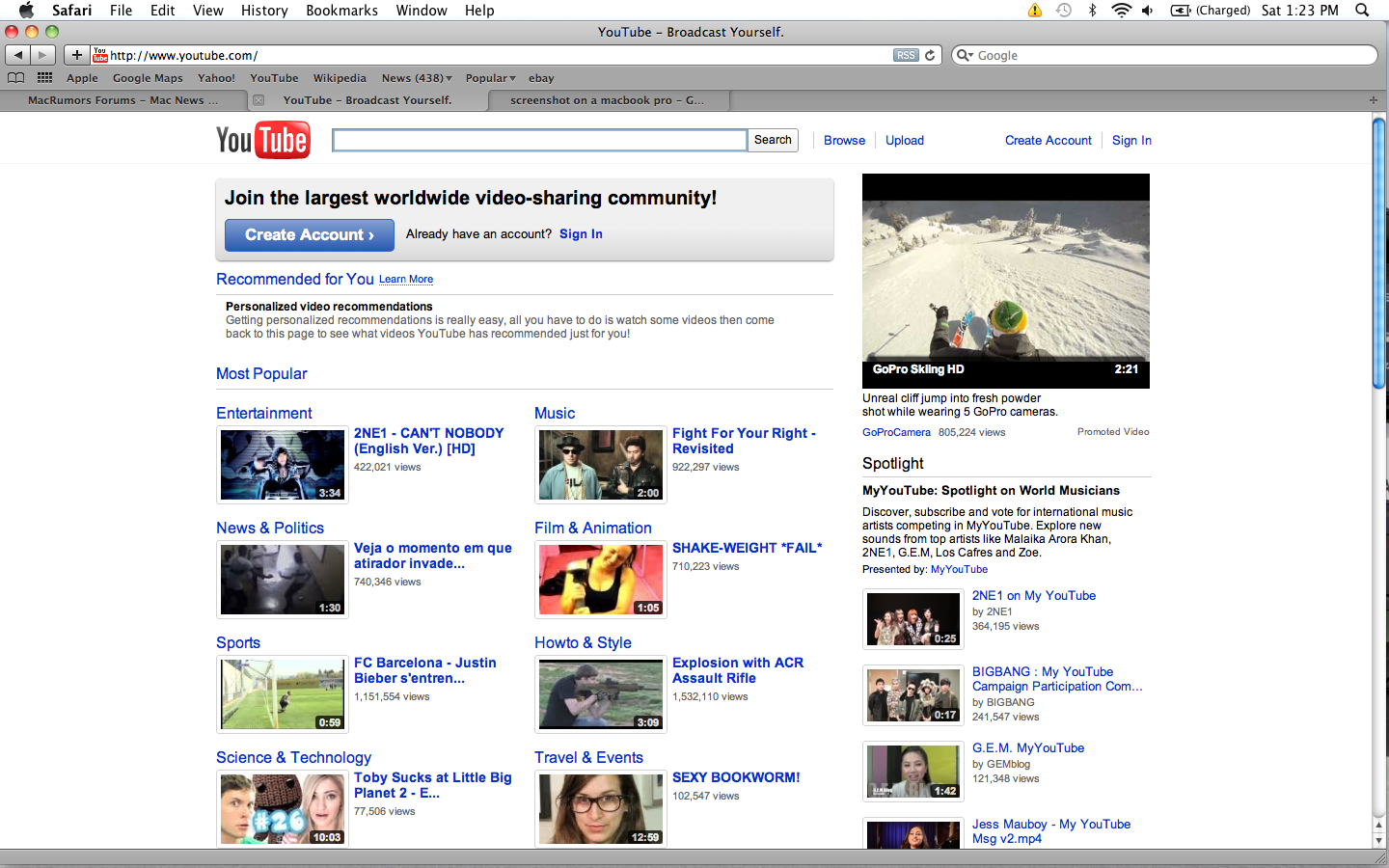
Task: Click the add bookmark plus button
Action: 77,55
